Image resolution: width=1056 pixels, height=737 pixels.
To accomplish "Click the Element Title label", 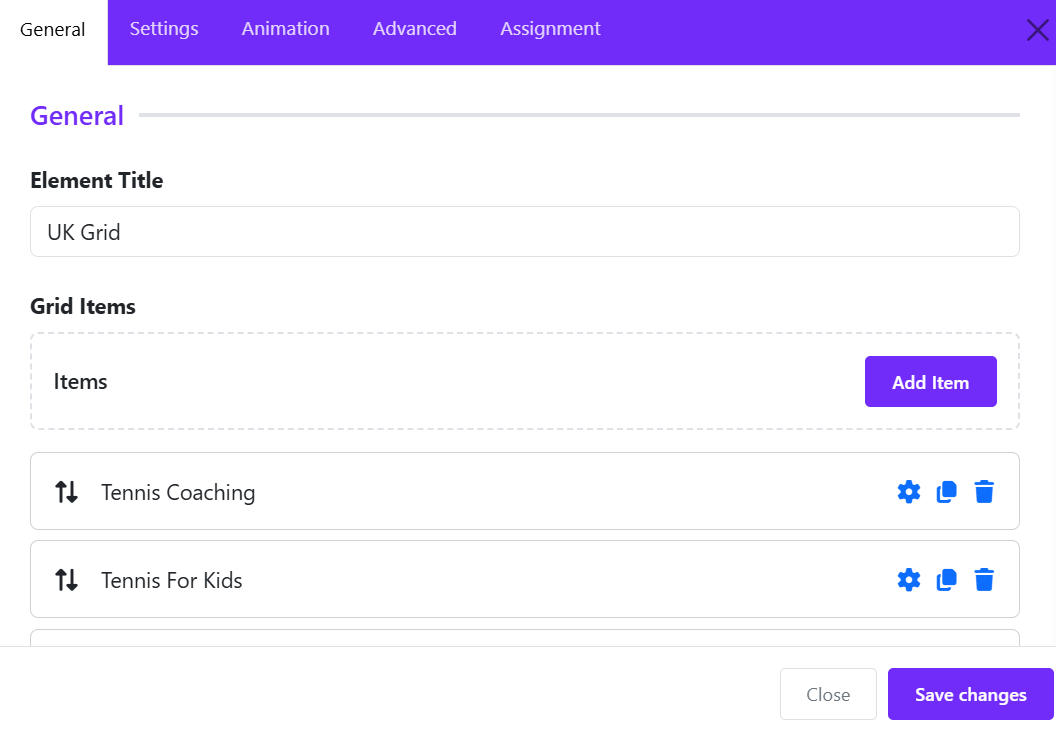I will [x=96, y=181].
